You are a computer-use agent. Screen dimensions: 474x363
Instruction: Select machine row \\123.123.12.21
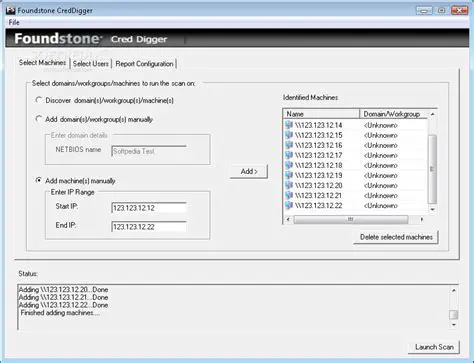pyautogui.click(x=356, y=195)
